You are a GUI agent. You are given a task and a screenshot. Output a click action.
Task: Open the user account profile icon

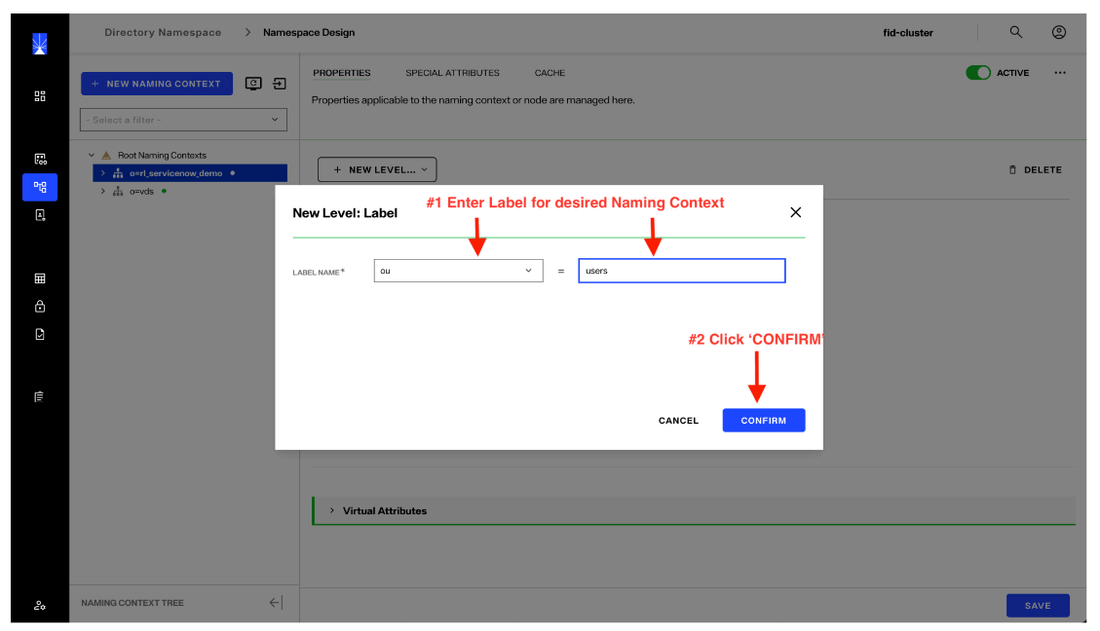click(x=1059, y=32)
